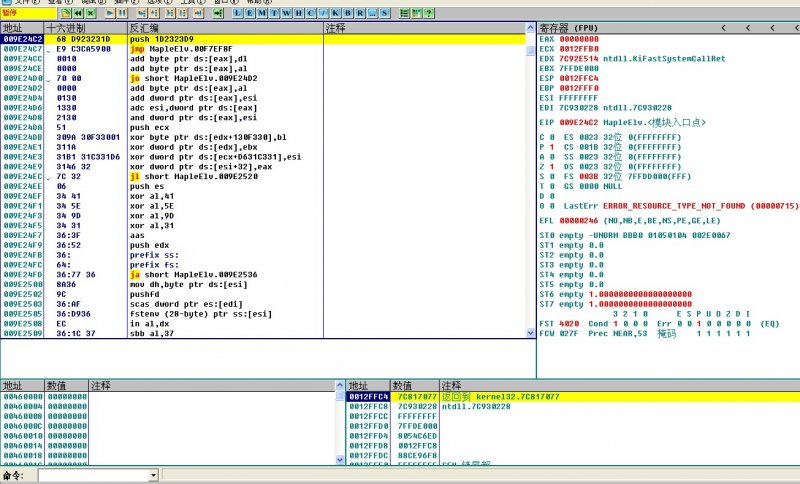800x484 pixels.
Task: Click the Run program play icon
Action: click(x=110, y=15)
